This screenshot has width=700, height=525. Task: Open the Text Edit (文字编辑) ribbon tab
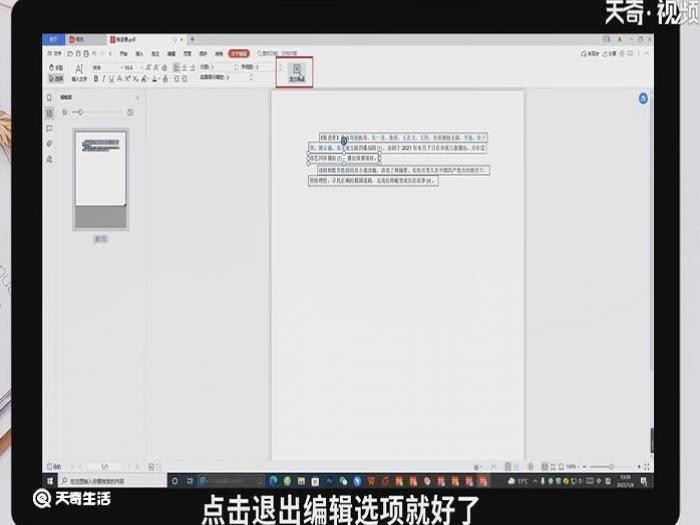(238, 52)
